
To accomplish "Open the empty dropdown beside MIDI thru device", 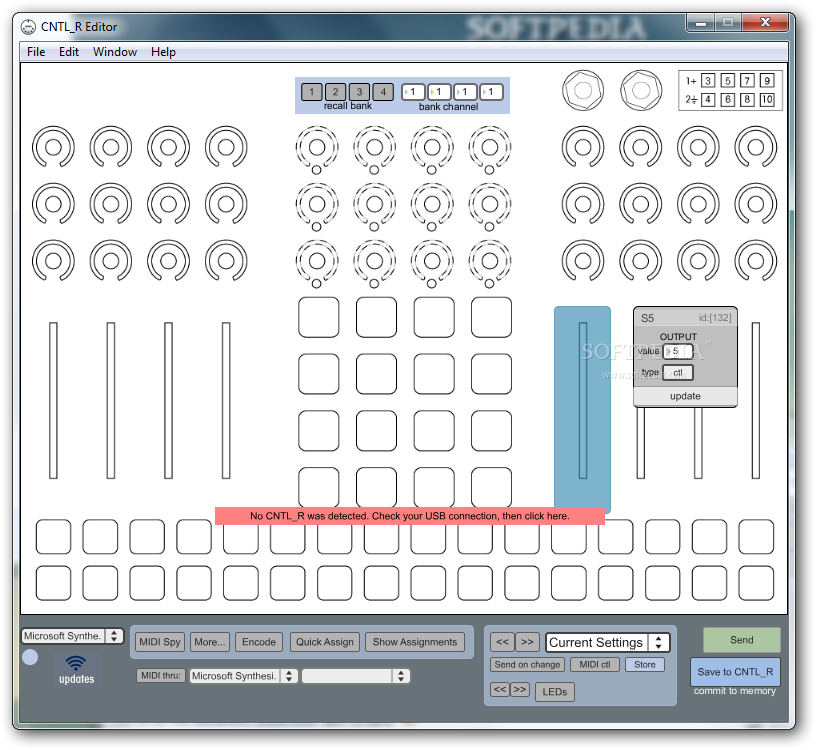I will (x=355, y=676).
